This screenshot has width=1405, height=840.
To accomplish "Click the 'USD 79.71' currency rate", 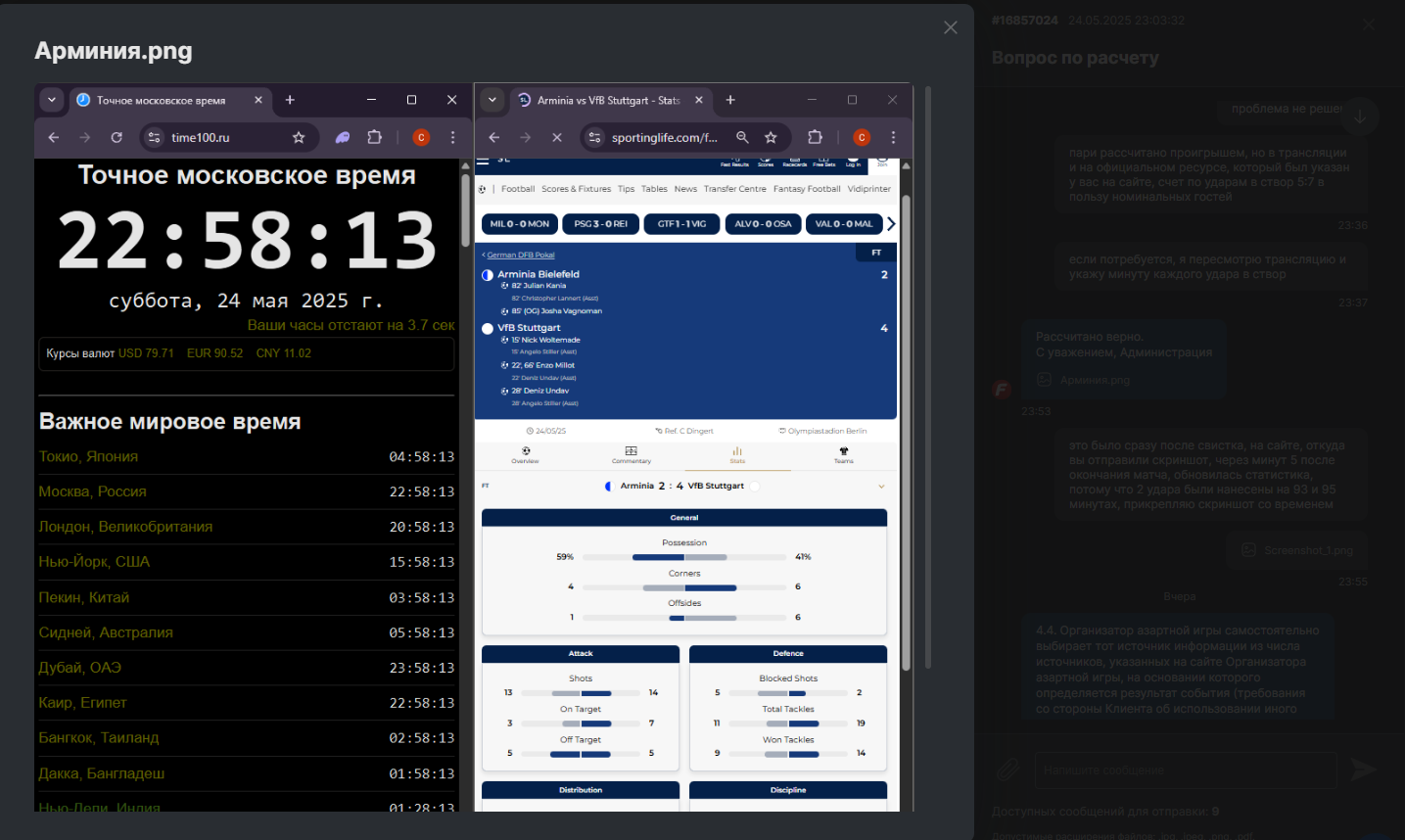I will pyautogui.click(x=146, y=353).
